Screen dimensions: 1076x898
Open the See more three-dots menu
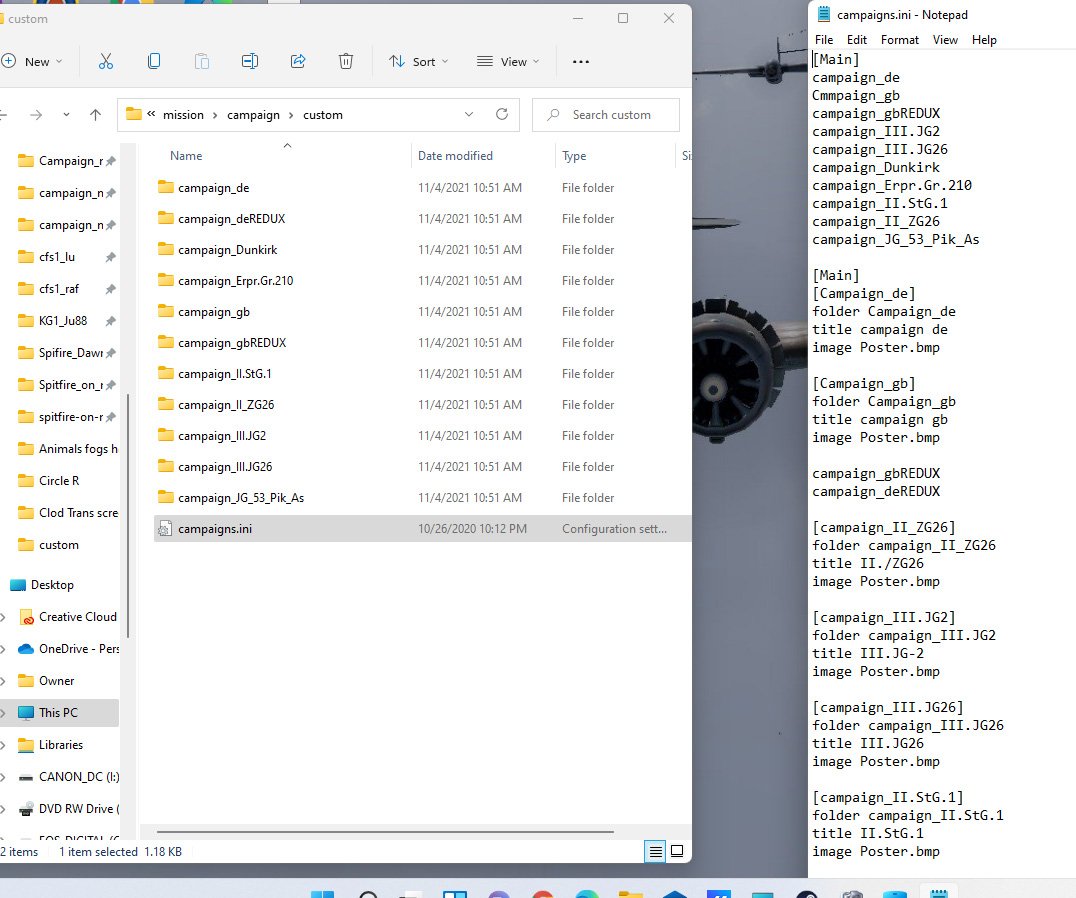pos(581,62)
